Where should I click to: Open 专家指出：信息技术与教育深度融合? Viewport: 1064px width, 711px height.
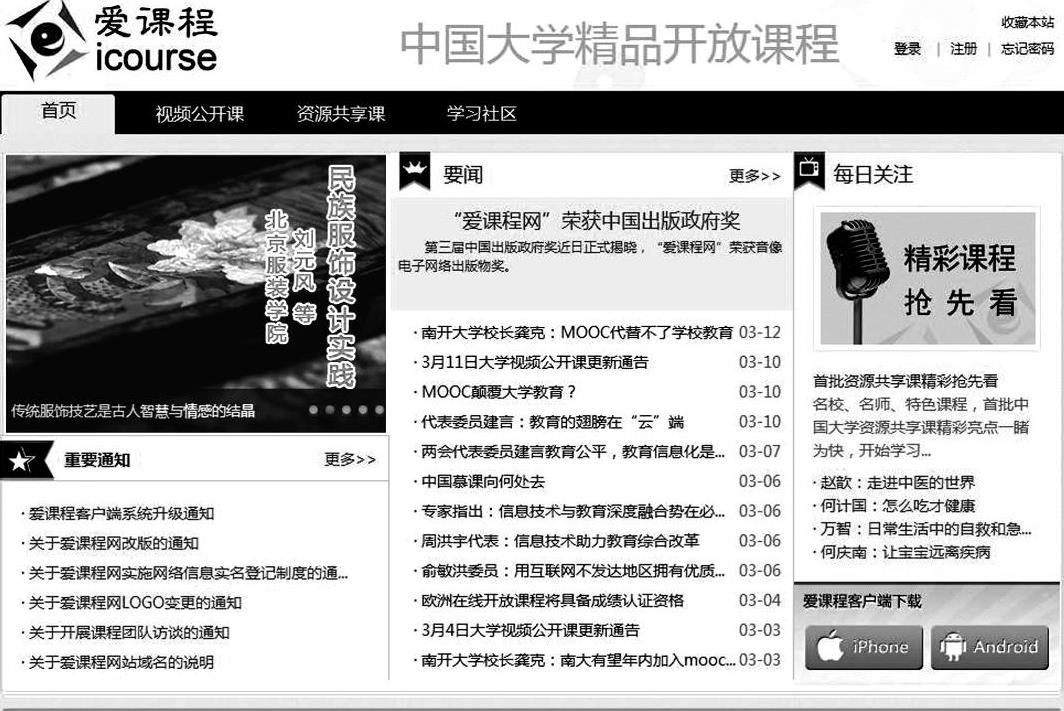click(x=573, y=512)
